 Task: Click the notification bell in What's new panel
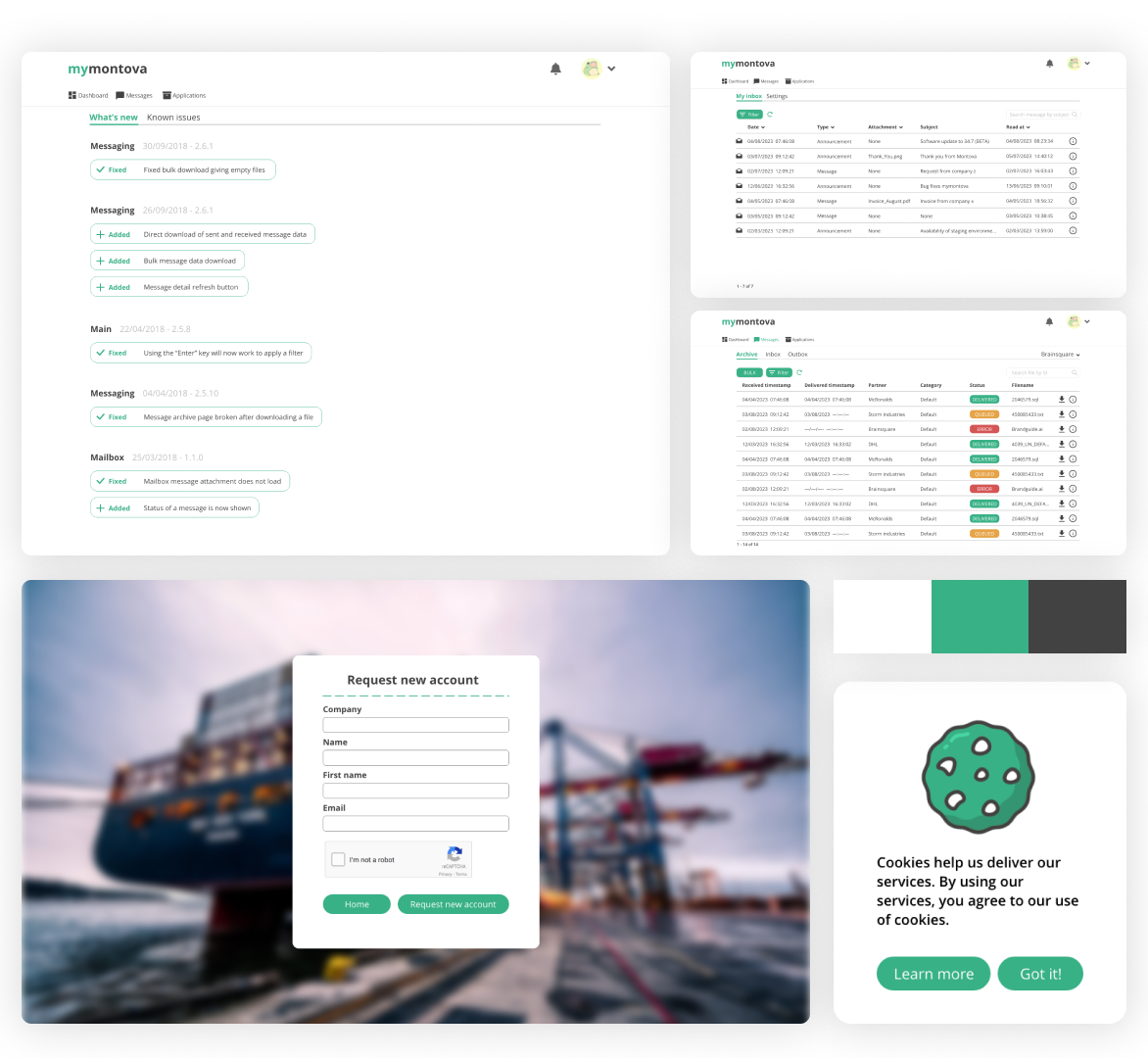click(x=555, y=69)
